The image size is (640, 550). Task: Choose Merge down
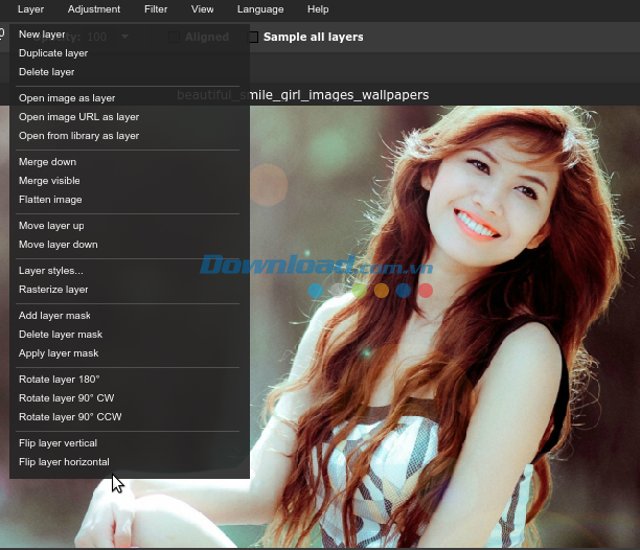(x=129, y=162)
